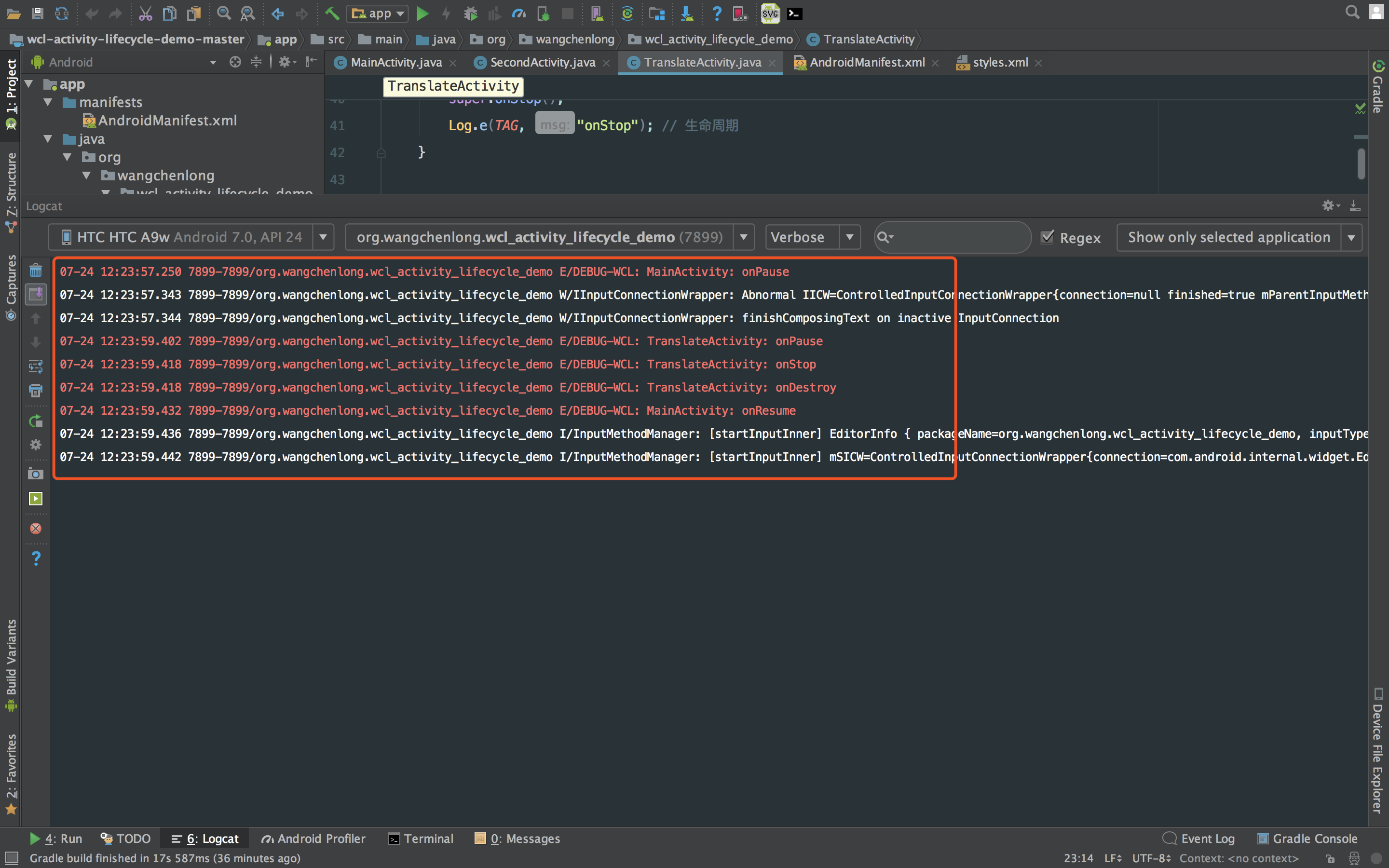The width and height of the screenshot is (1389, 868).
Task: Toggle scroll to end of logcat
Action: tap(36, 295)
